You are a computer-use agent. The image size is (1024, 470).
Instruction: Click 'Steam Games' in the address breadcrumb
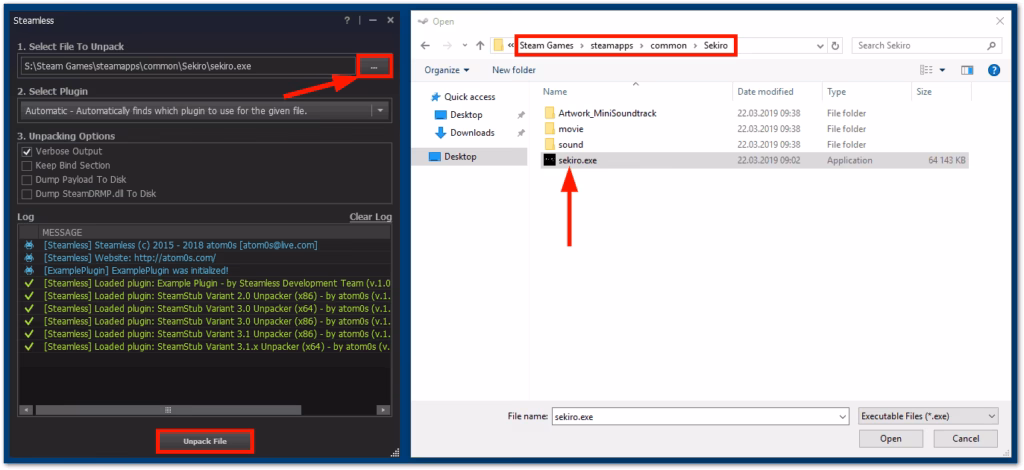click(548, 46)
